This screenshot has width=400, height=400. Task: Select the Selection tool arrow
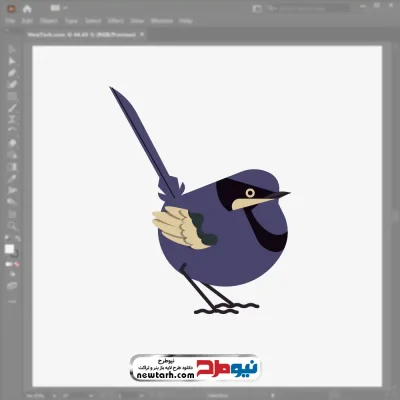[x=12, y=49]
